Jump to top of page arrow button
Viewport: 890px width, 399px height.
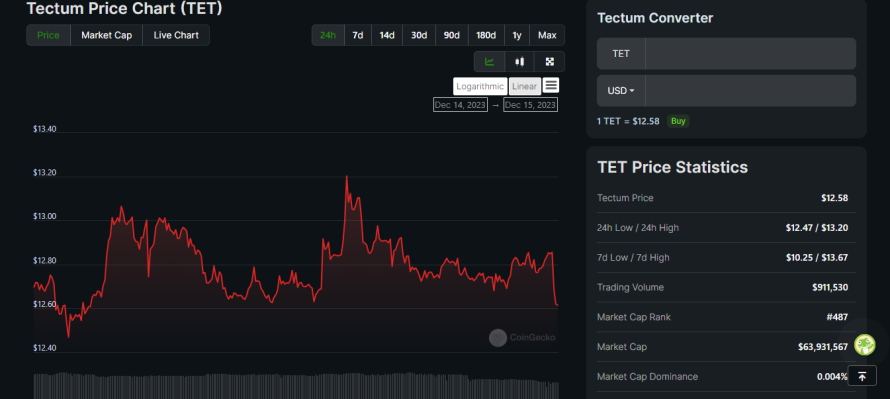pyautogui.click(x=862, y=376)
